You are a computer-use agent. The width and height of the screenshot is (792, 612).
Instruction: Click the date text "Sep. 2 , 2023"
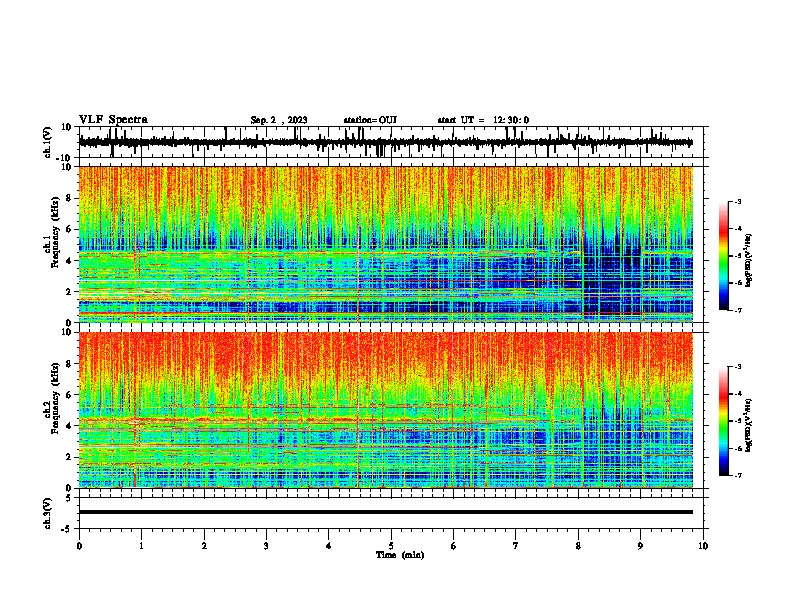tap(279, 120)
